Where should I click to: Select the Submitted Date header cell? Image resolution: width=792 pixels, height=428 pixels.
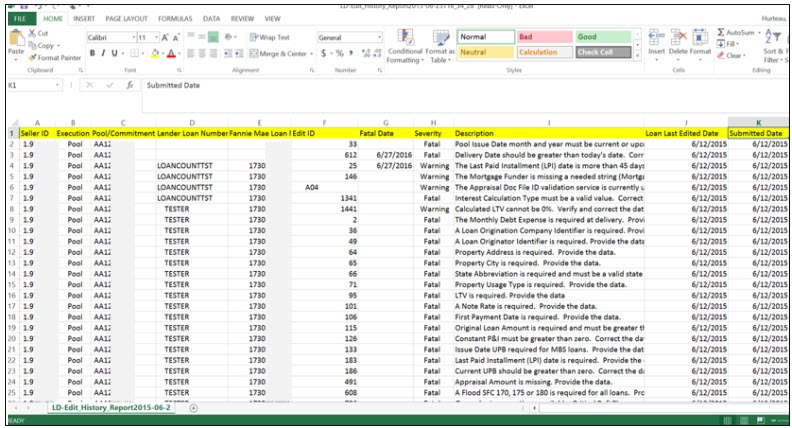(x=757, y=132)
